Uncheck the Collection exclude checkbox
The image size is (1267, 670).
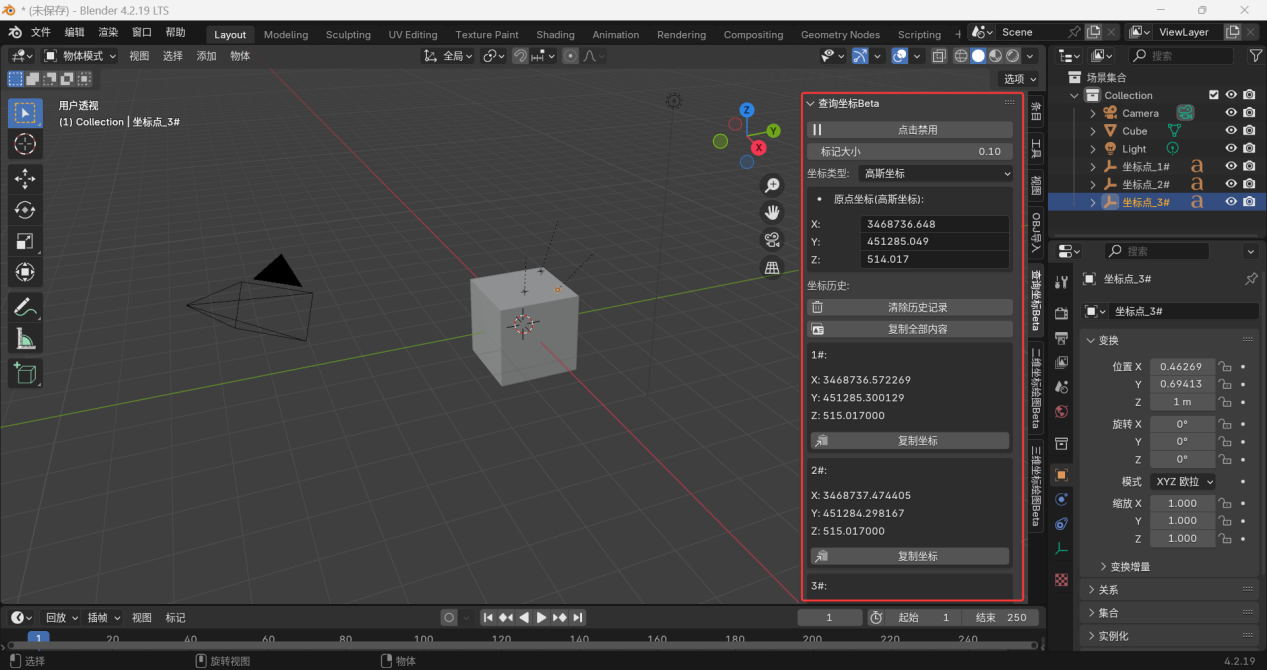click(1214, 95)
